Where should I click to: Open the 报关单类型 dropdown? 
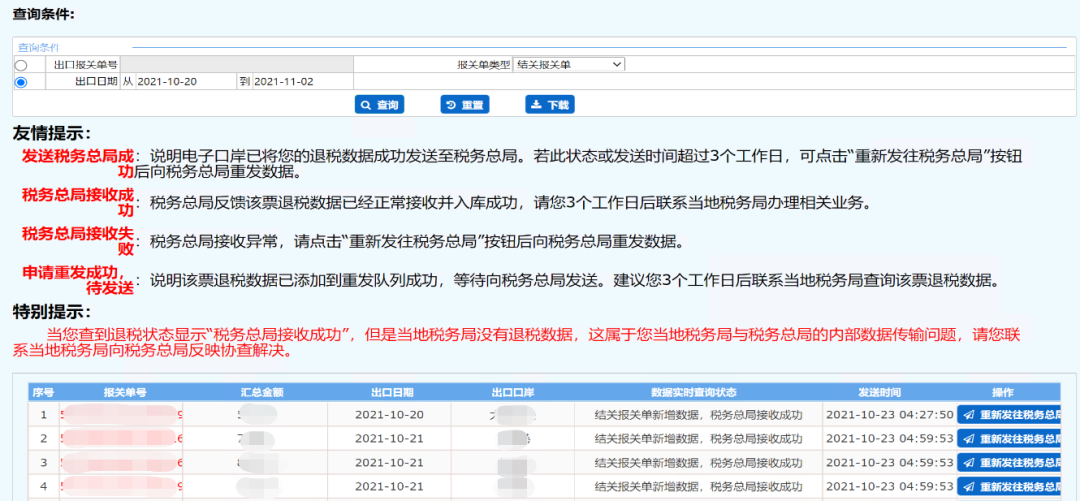(569, 65)
